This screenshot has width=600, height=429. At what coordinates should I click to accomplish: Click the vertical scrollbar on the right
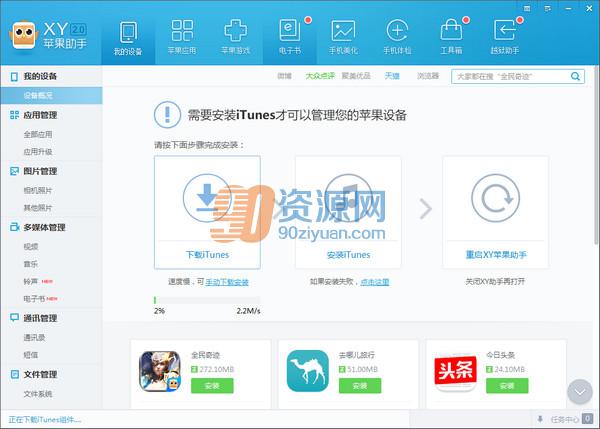(x=596, y=155)
